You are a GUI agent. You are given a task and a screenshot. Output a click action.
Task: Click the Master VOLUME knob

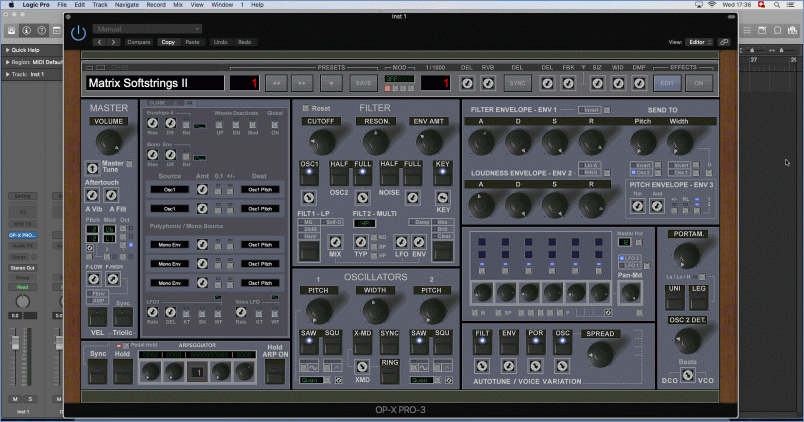pos(109,142)
